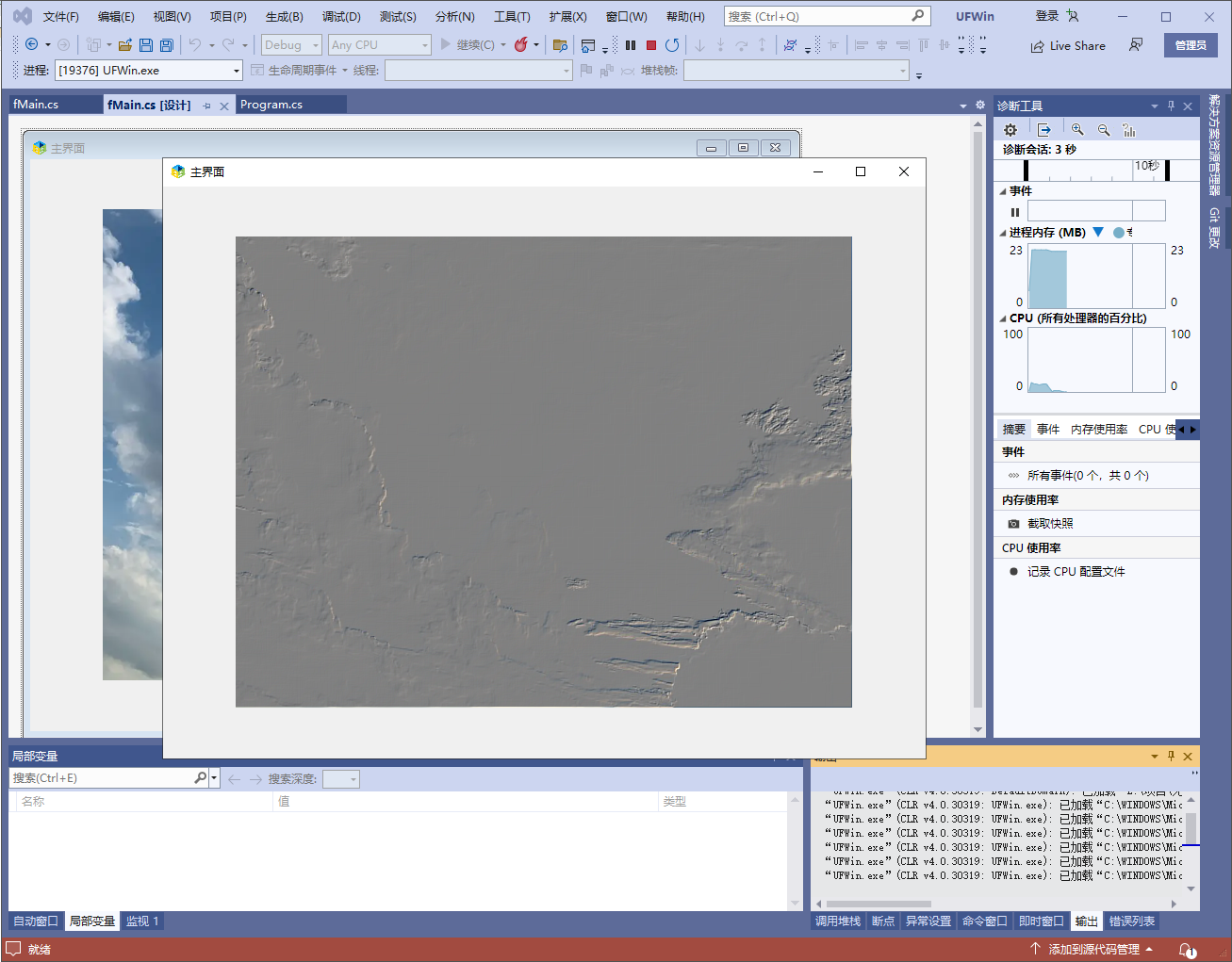This screenshot has height=962, width=1232.
Task: Click the Live Share share icon
Action: (x=1037, y=46)
